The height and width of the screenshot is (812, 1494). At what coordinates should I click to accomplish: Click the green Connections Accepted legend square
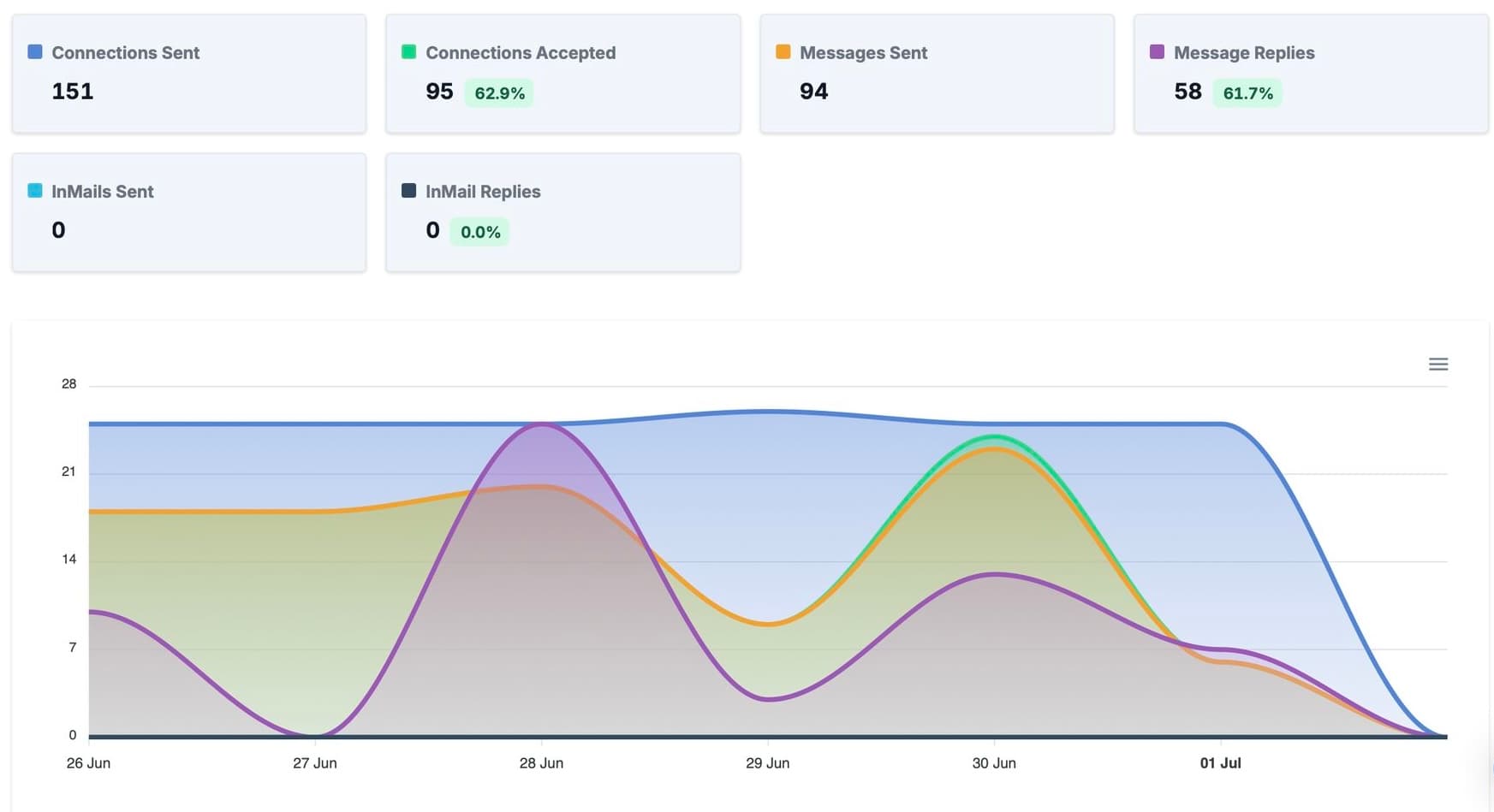(x=408, y=52)
